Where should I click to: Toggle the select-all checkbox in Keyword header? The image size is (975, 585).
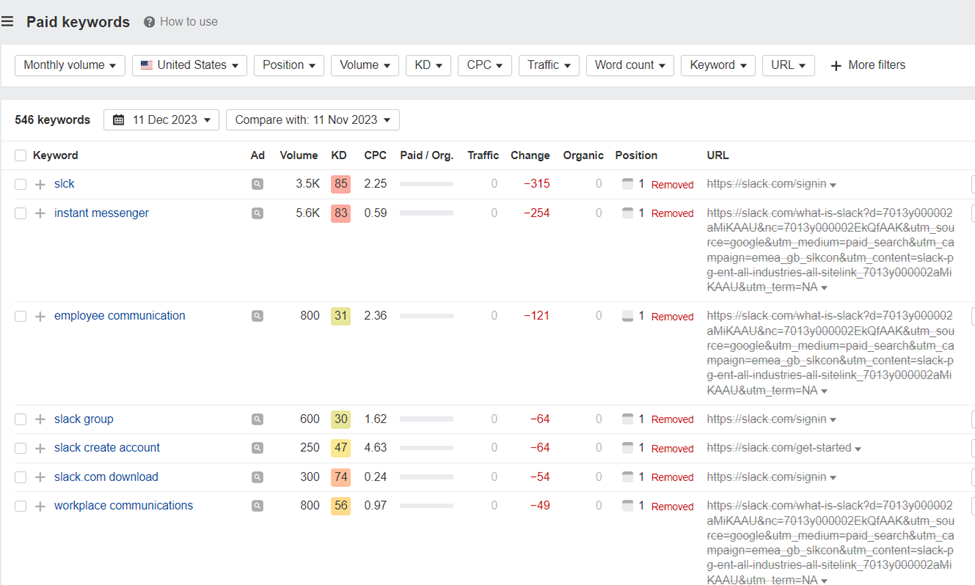coord(21,155)
